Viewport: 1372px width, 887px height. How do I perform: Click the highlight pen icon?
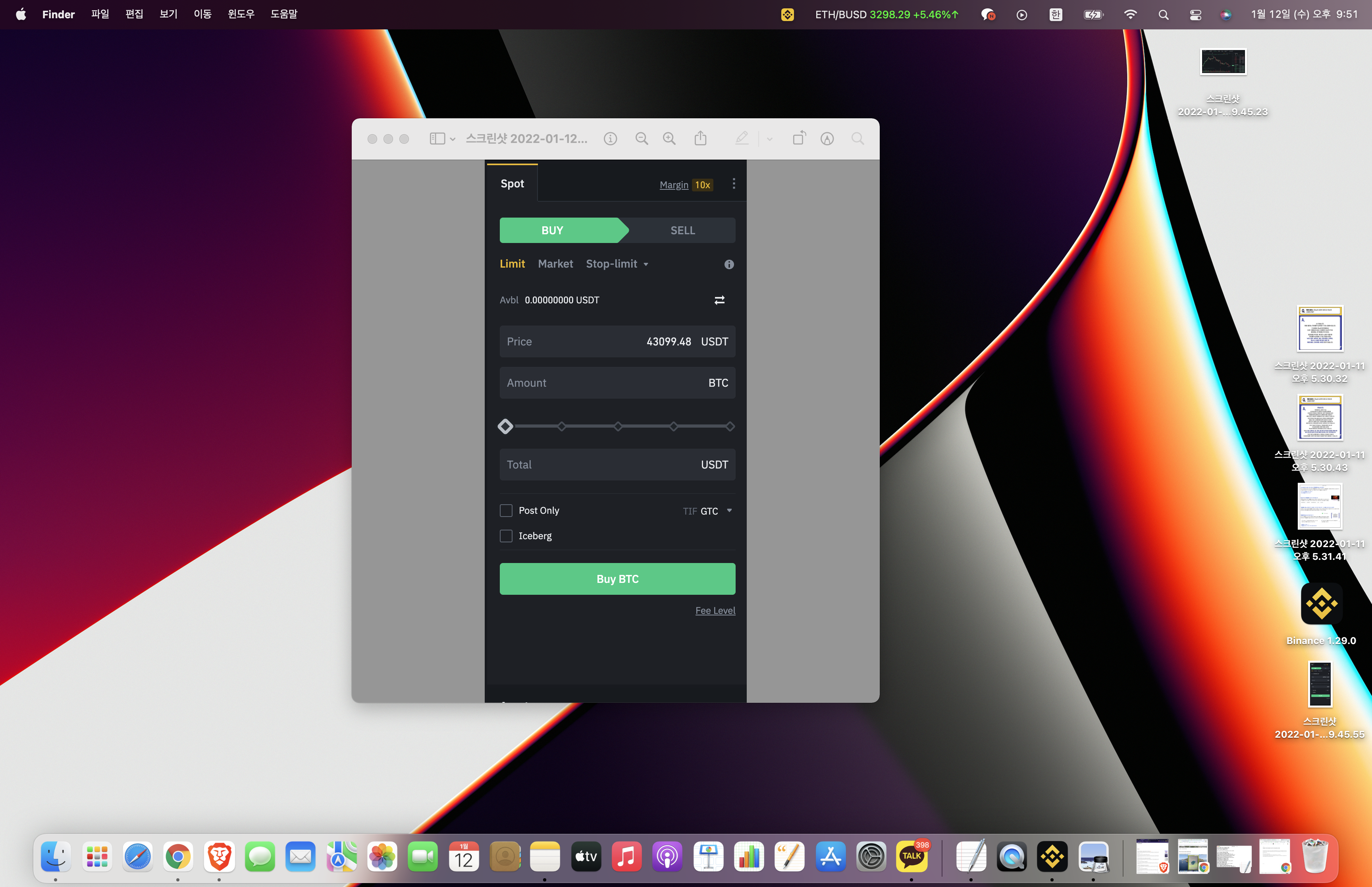pos(742,139)
